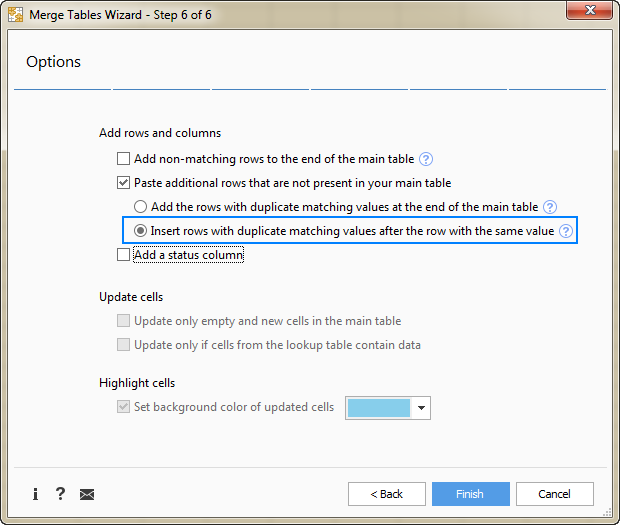Click the light blue color swatch
Viewport: 620px width, 525px height.
(x=378, y=408)
